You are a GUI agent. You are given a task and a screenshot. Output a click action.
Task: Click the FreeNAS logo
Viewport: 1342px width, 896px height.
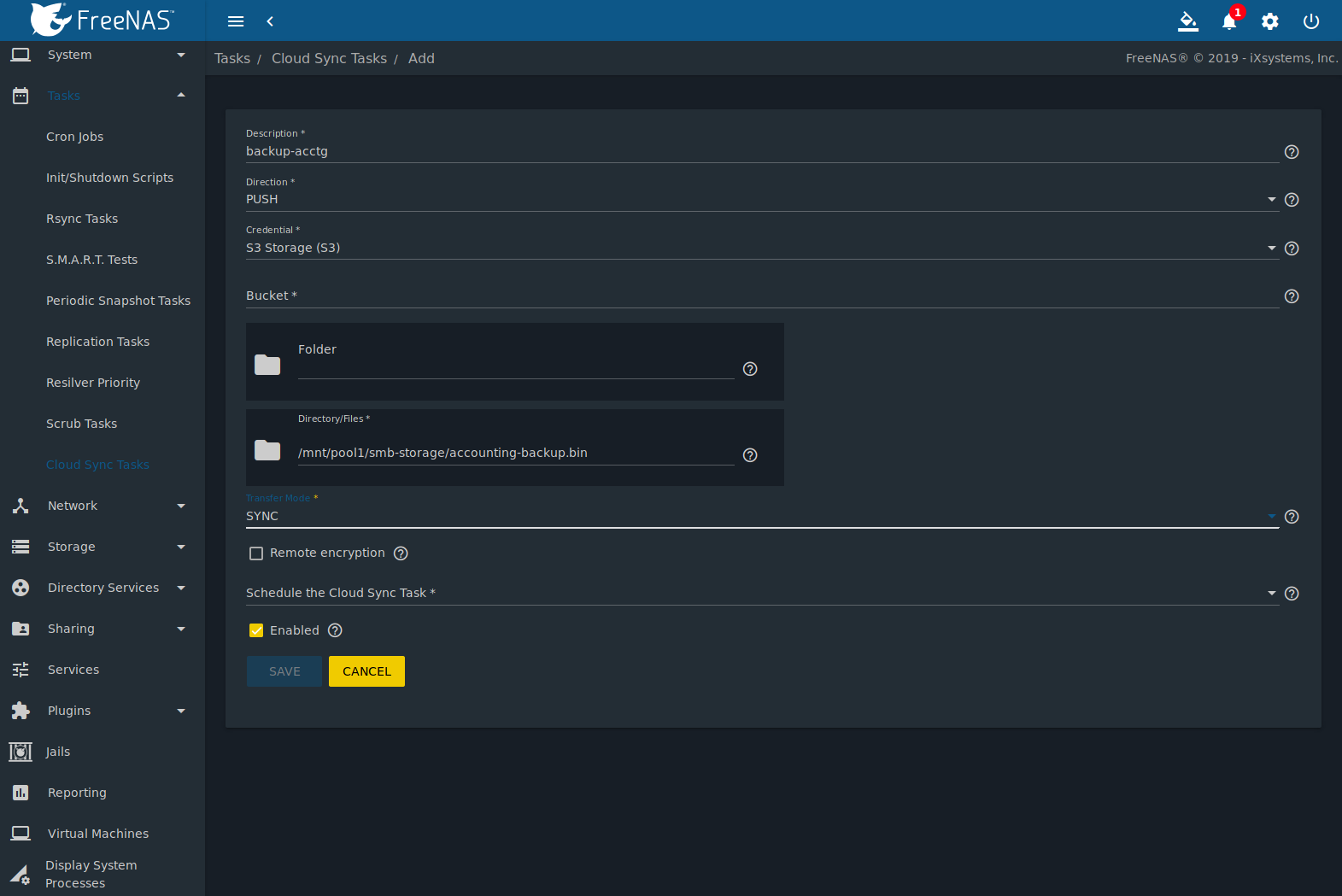coord(102,20)
